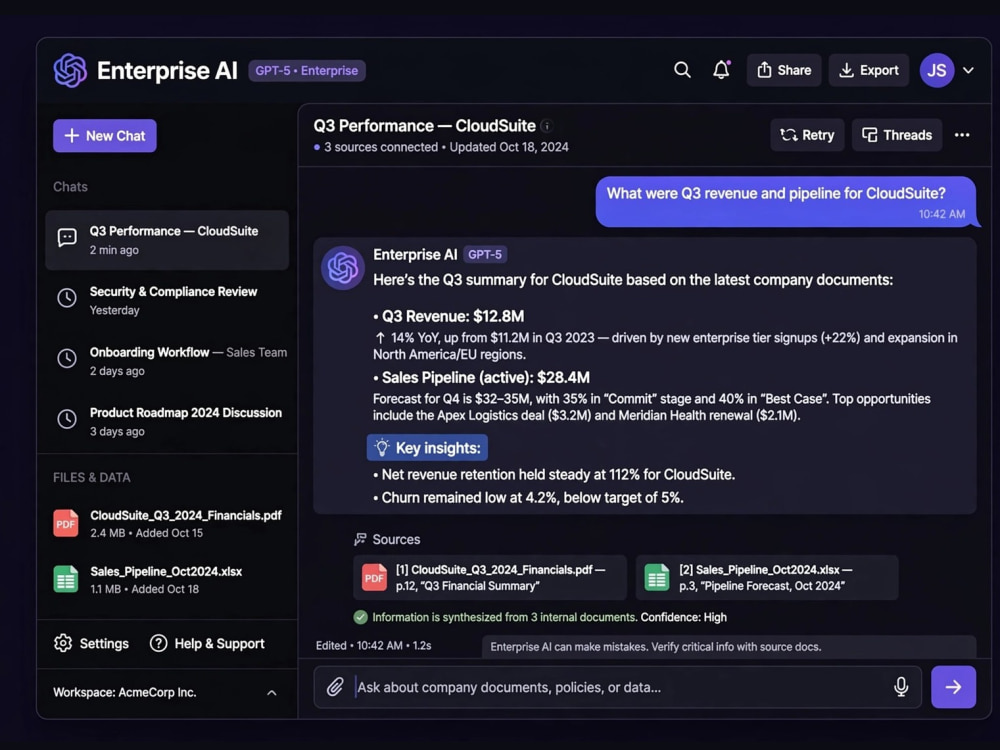Image resolution: width=1000 pixels, height=750 pixels.
Task: Click info icon next to conversation title
Action: point(547,126)
